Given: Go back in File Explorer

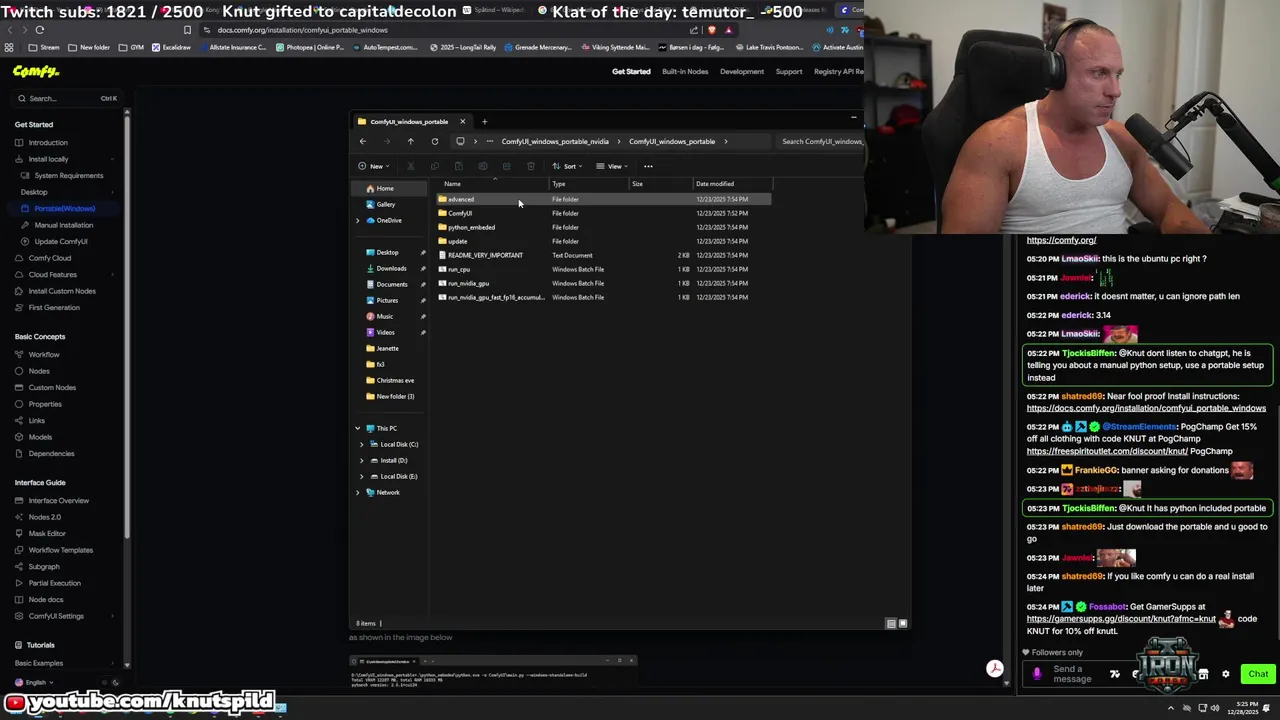Looking at the screenshot, I should click(363, 141).
